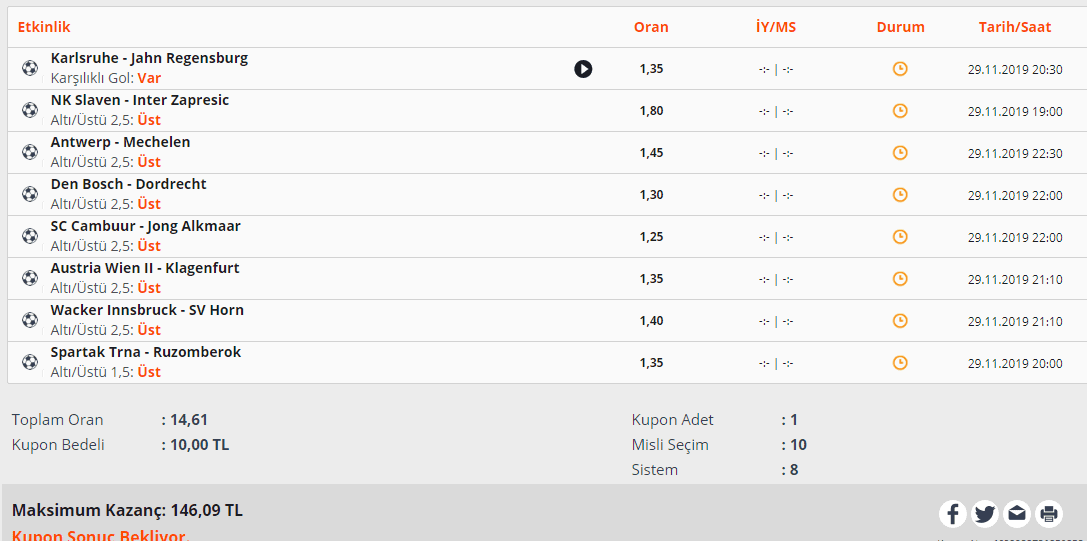Click the pending clock icon for Antwerp - Mechelen
The height and width of the screenshot is (541, 1087).
click(x=900, y=153)
